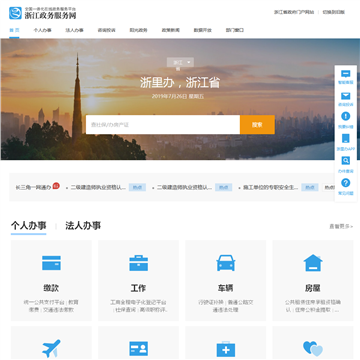Click the exclamation mark sidebar icon
The width and height of the screenshot is (360, 360).
coord(346,116)
